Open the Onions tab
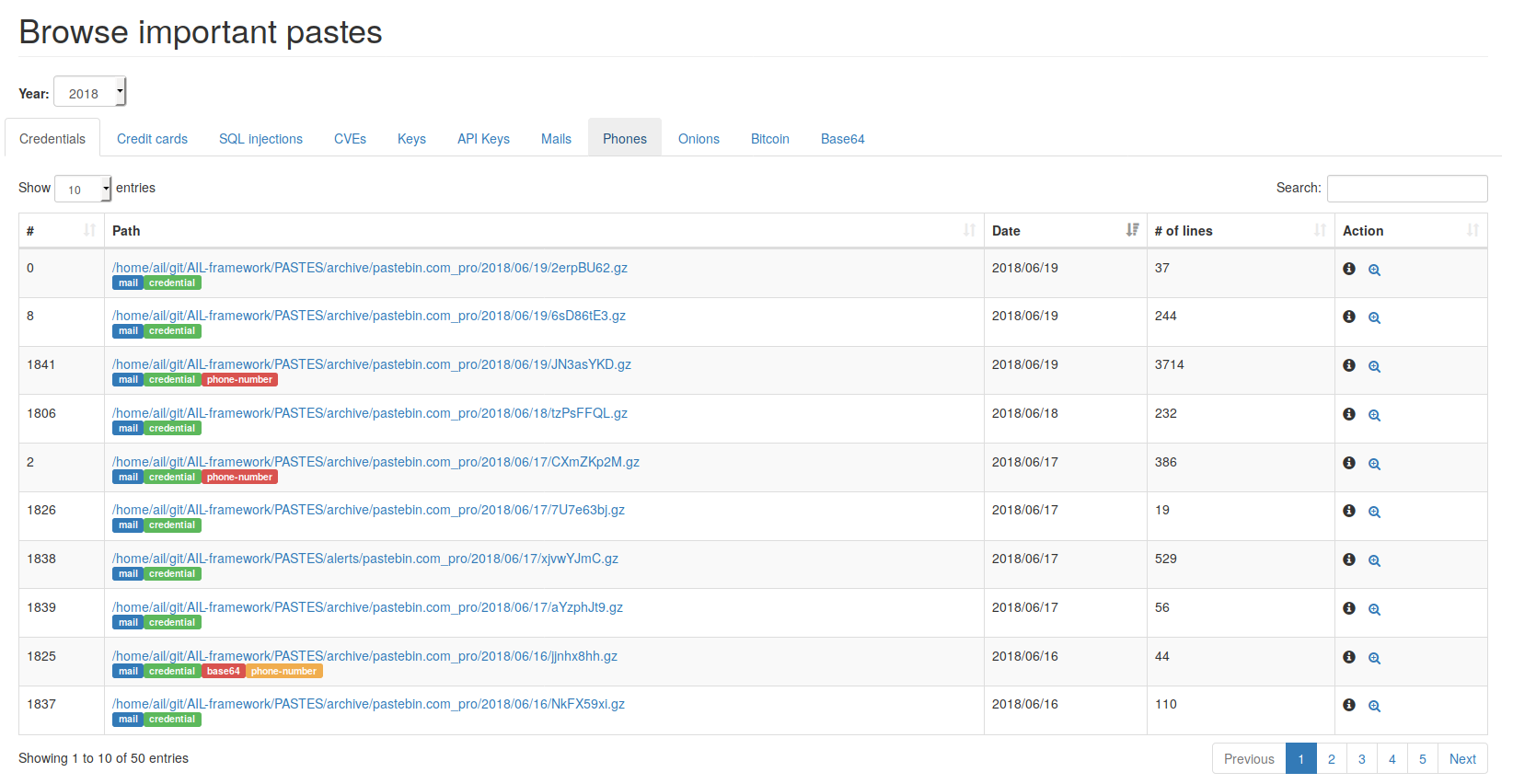This screenshot has width=1513, height=784. (x=699, y=139)
